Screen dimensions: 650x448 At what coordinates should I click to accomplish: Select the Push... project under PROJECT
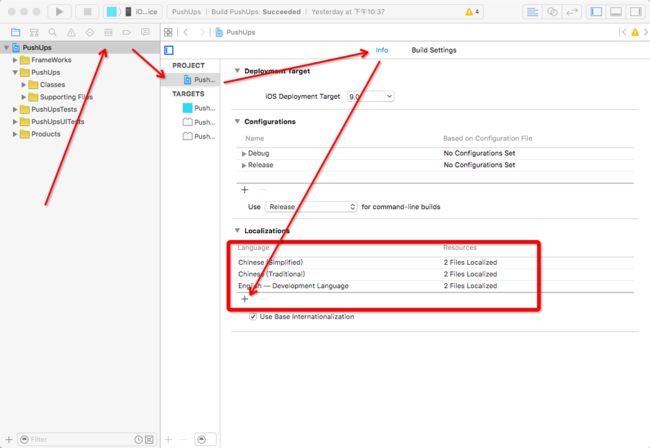(x=191, y=80)
